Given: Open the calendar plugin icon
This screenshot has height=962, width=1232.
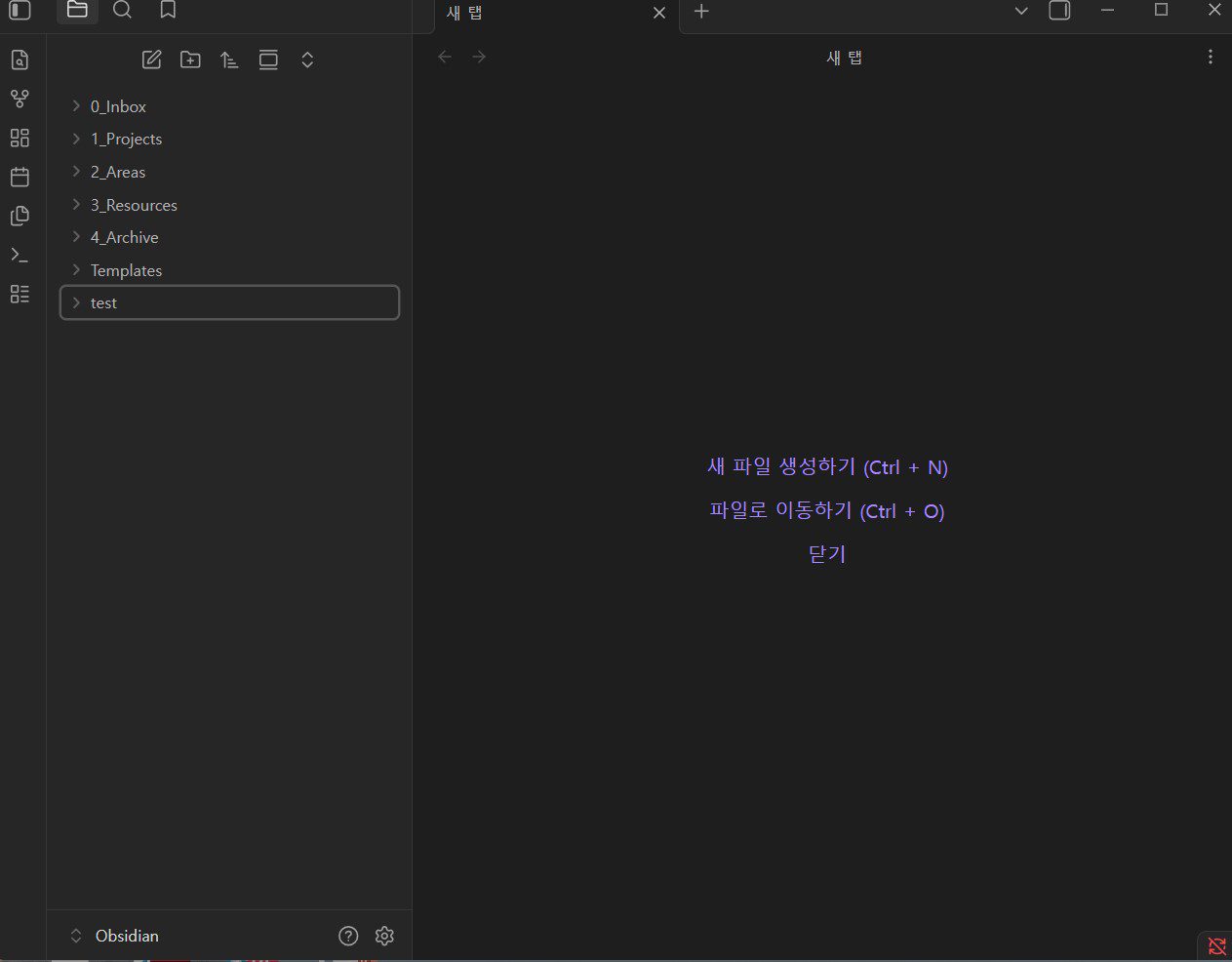Looking at the screenshot, I should [x=20, y=177].
